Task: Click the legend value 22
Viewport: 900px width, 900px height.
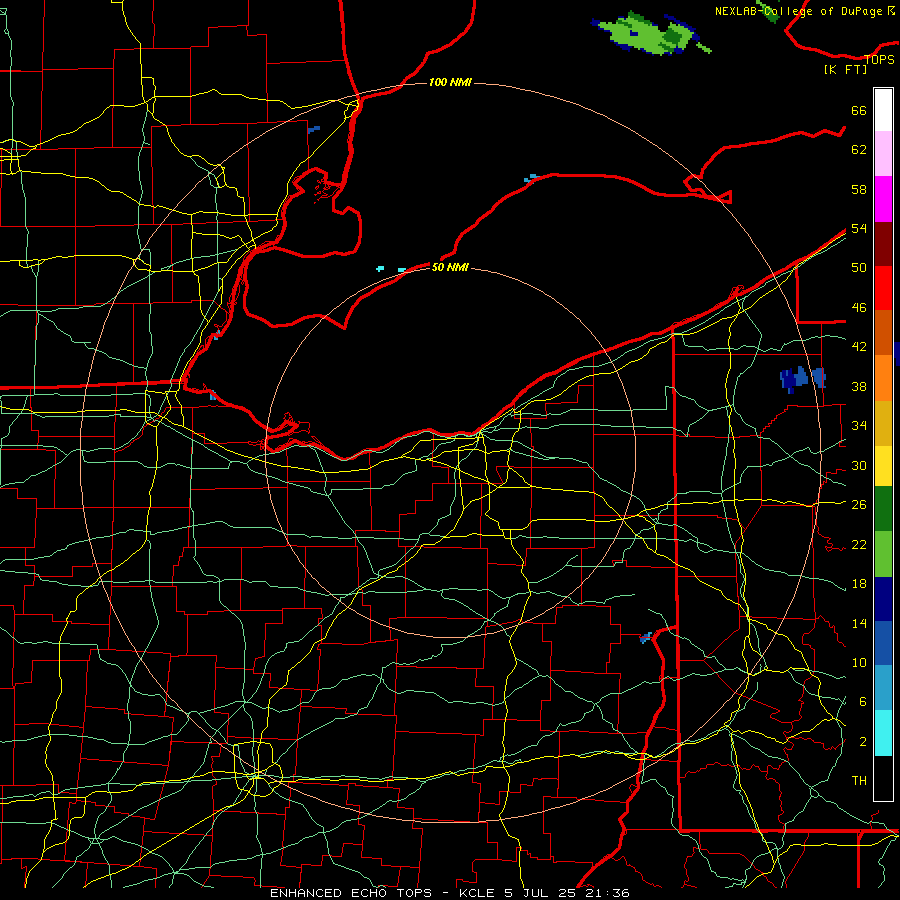Action: click(x=859, y=545)
